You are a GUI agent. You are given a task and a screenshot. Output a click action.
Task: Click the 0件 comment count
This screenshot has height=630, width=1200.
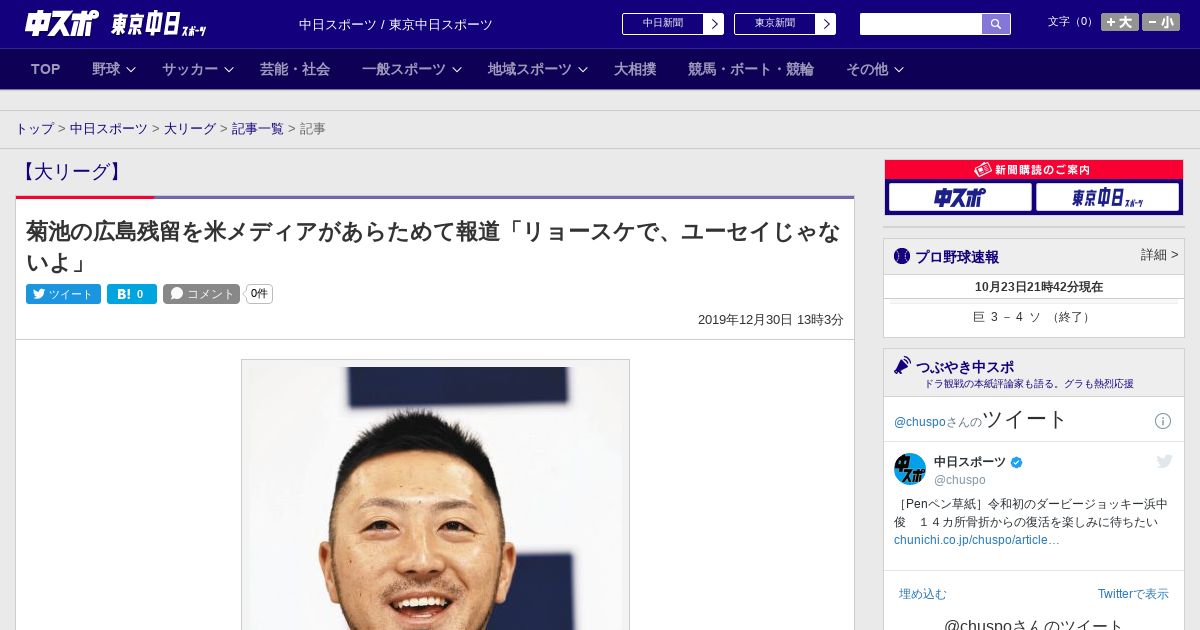pos(259,294)
